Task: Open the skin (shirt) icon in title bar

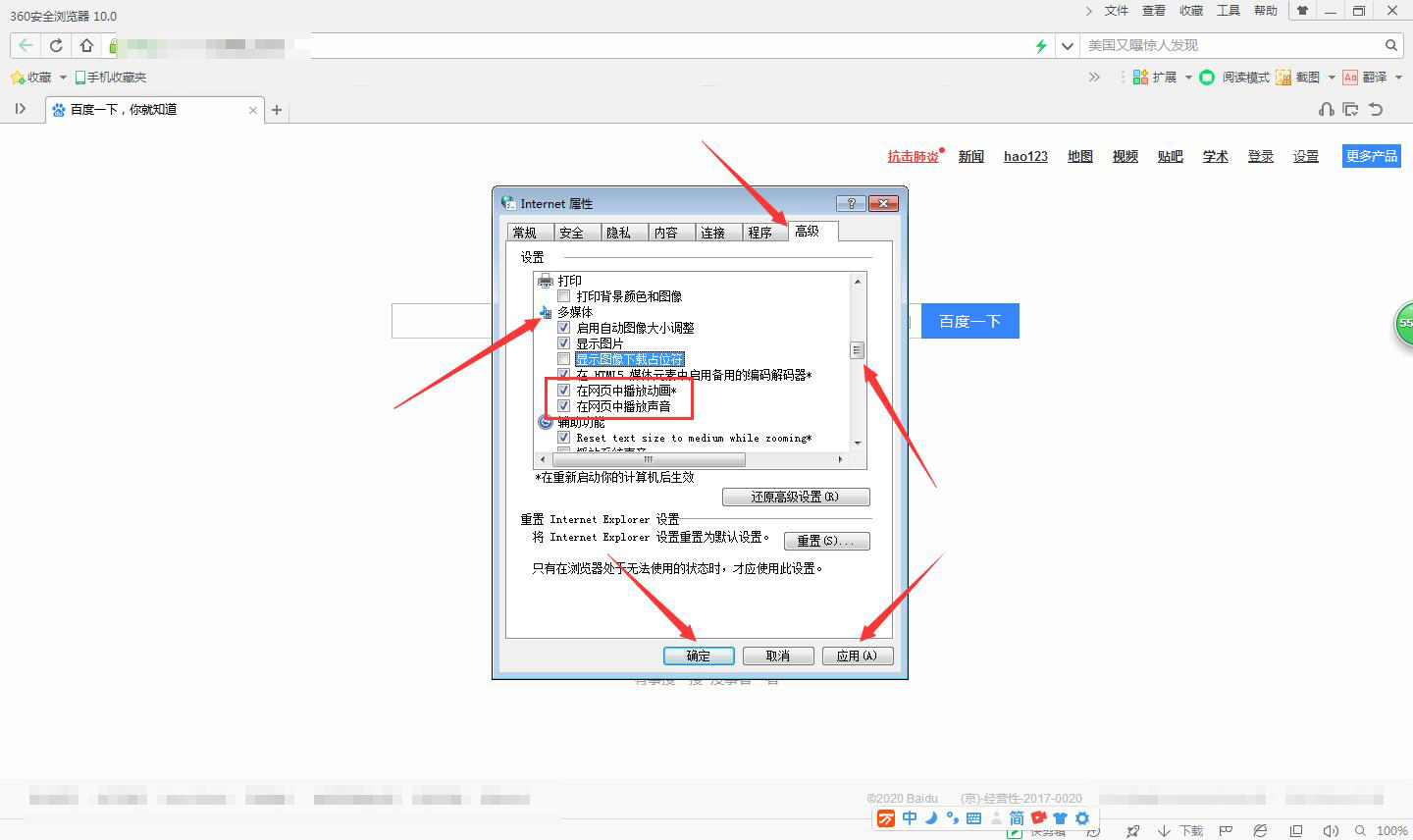Action: coord(1302,11)
